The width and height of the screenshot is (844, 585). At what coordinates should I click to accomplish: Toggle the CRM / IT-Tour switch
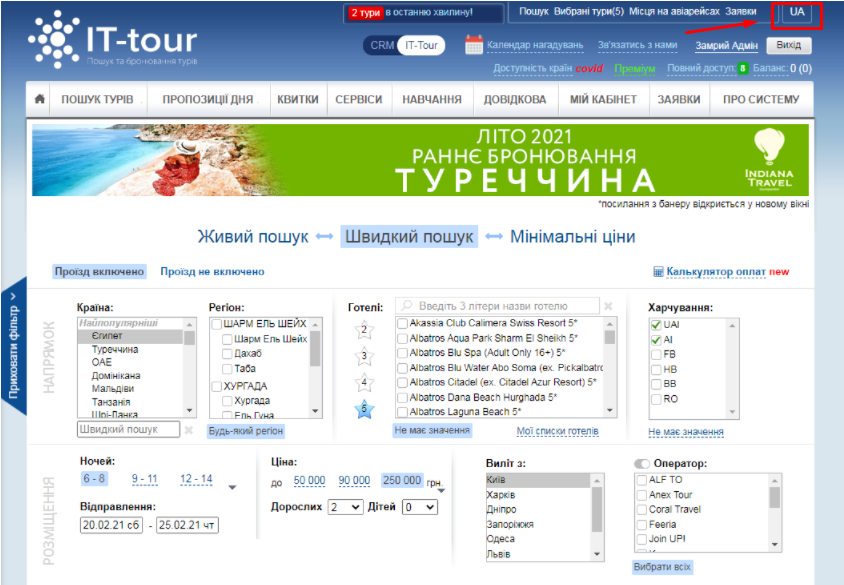(404, 46)
